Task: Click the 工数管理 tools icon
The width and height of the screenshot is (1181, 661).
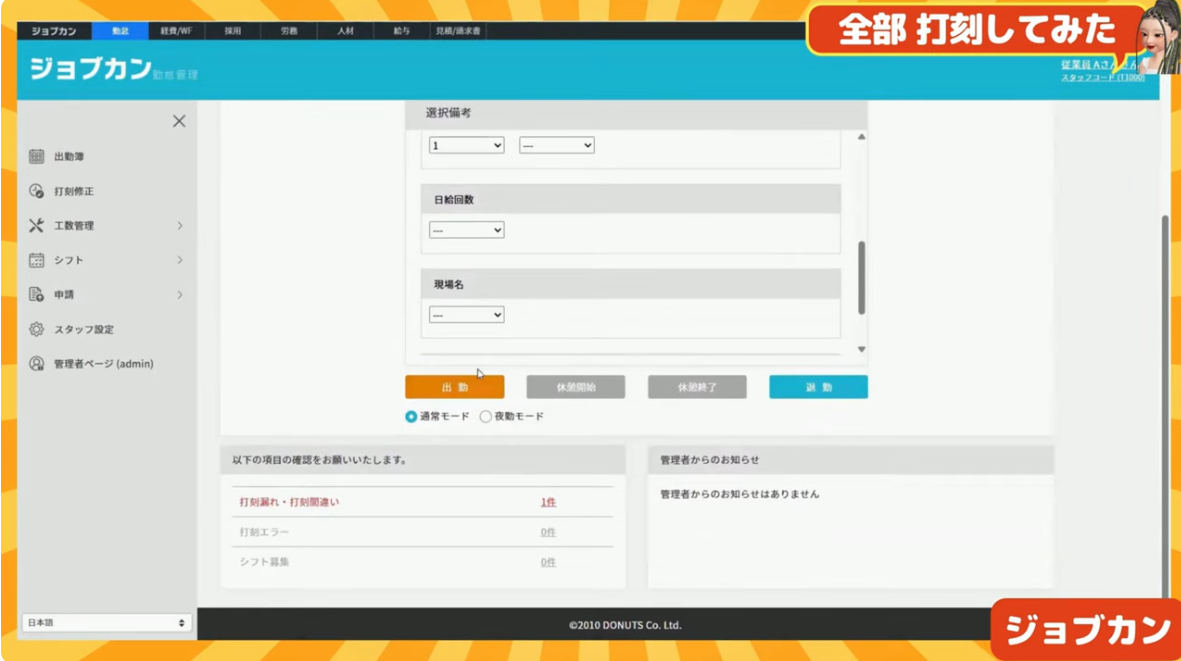Action: tap(36, 225)
